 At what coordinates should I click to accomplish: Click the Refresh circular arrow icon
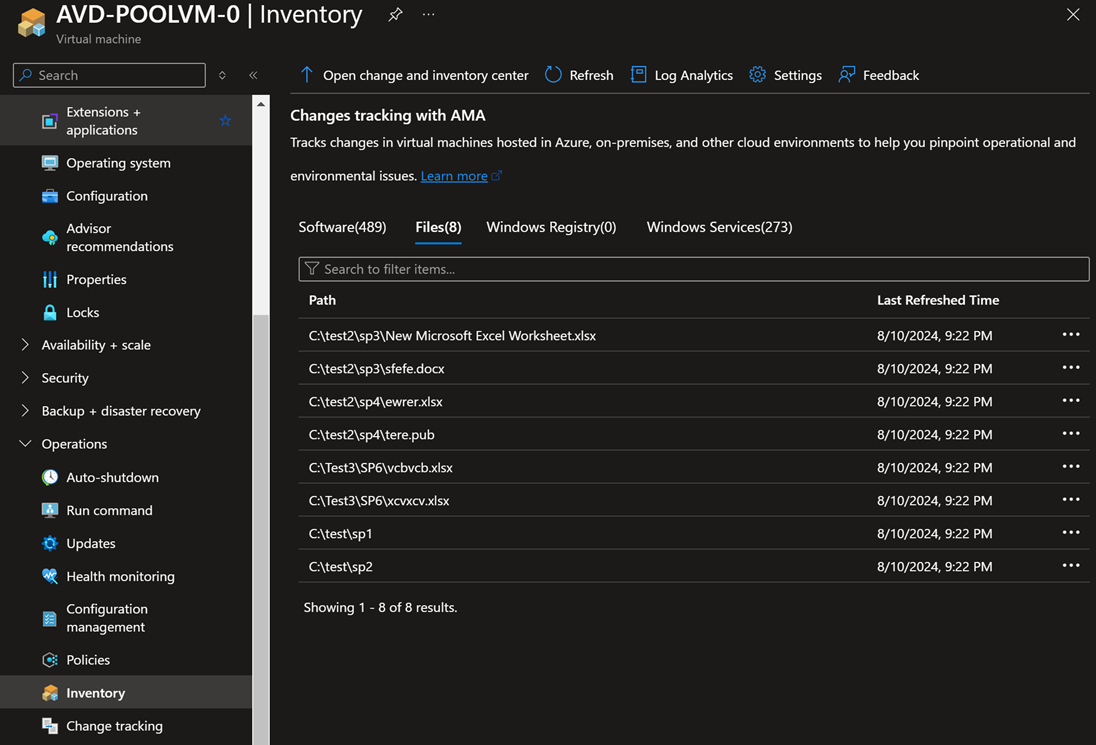[553, 75]
